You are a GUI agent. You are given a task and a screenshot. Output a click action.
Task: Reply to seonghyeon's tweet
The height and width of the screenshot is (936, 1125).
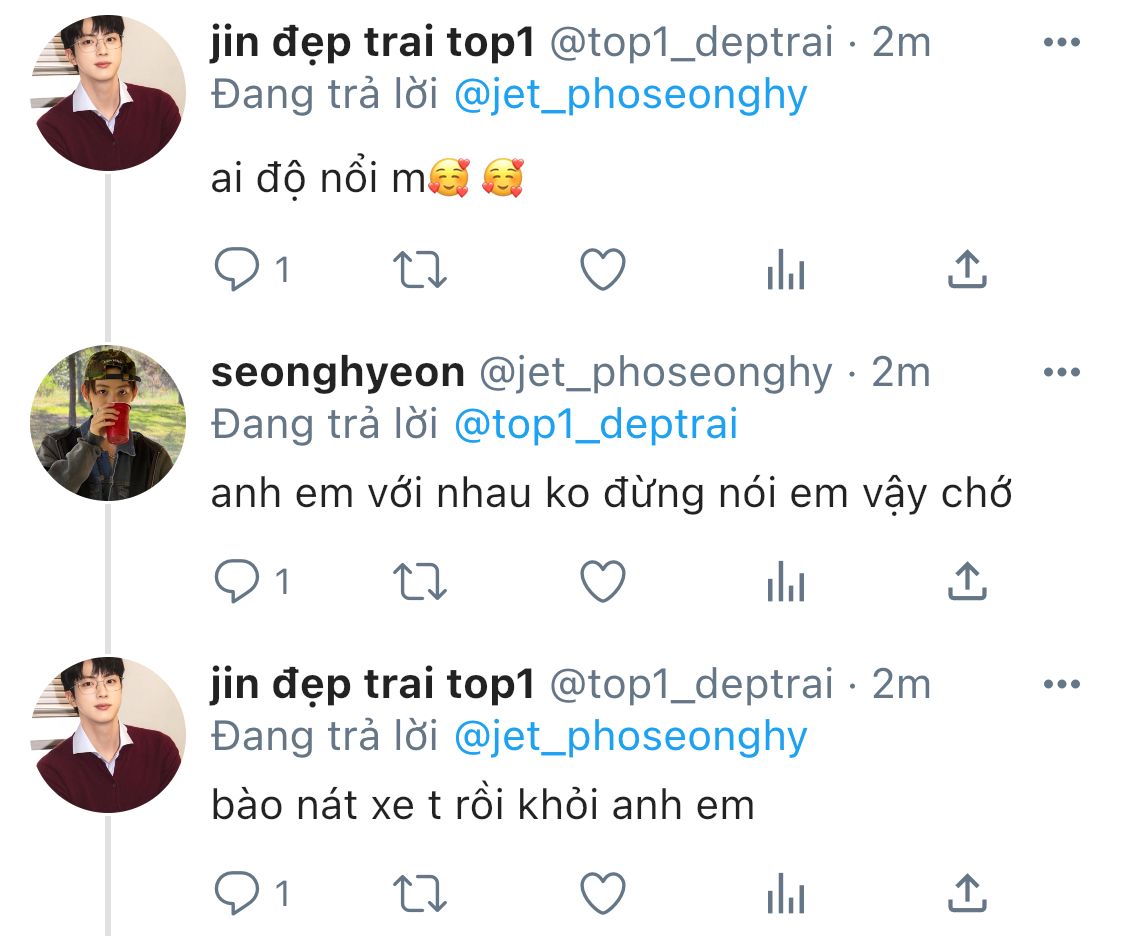point(237,582)
